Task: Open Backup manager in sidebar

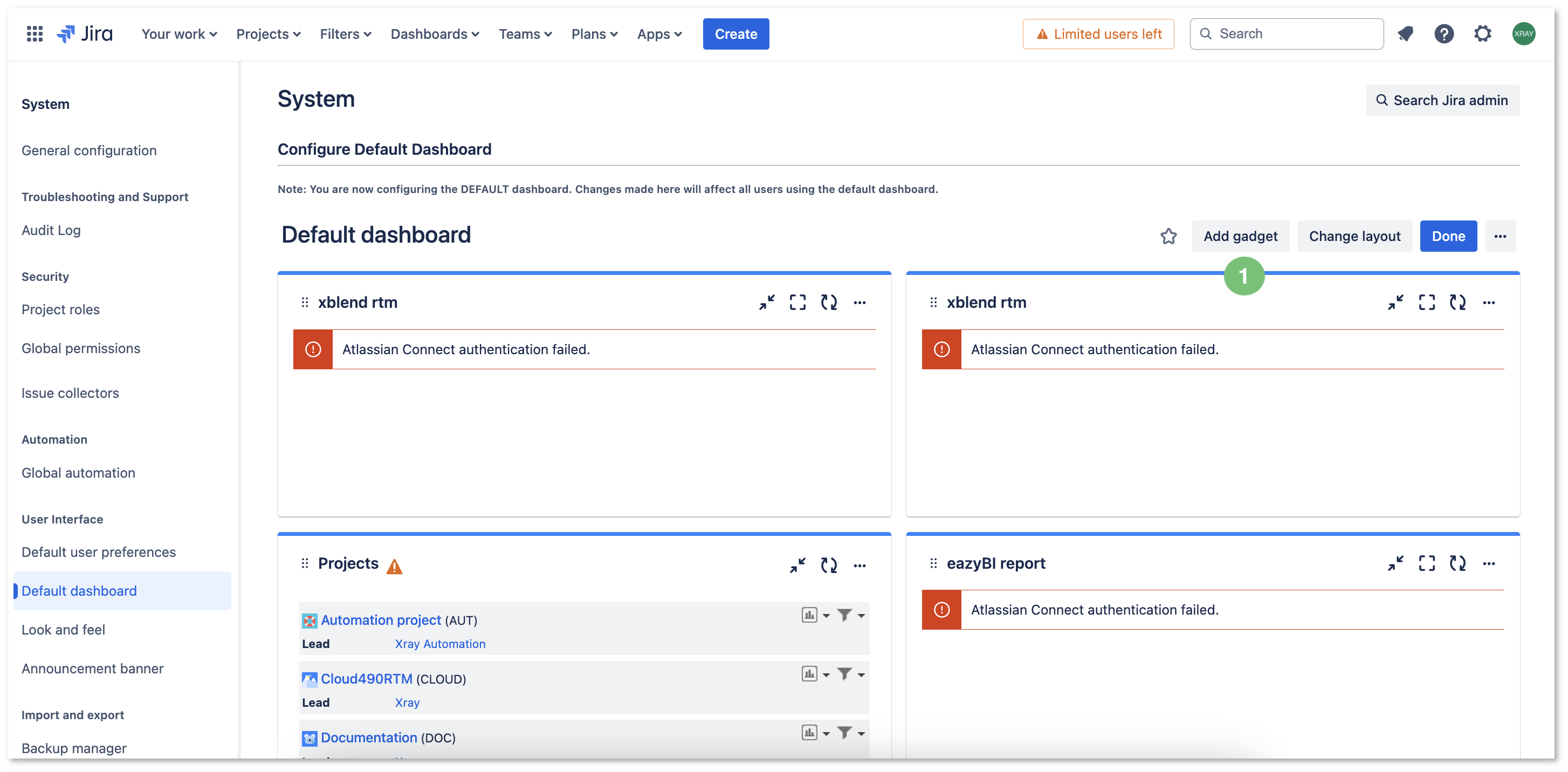Action: tap(74, 748)
